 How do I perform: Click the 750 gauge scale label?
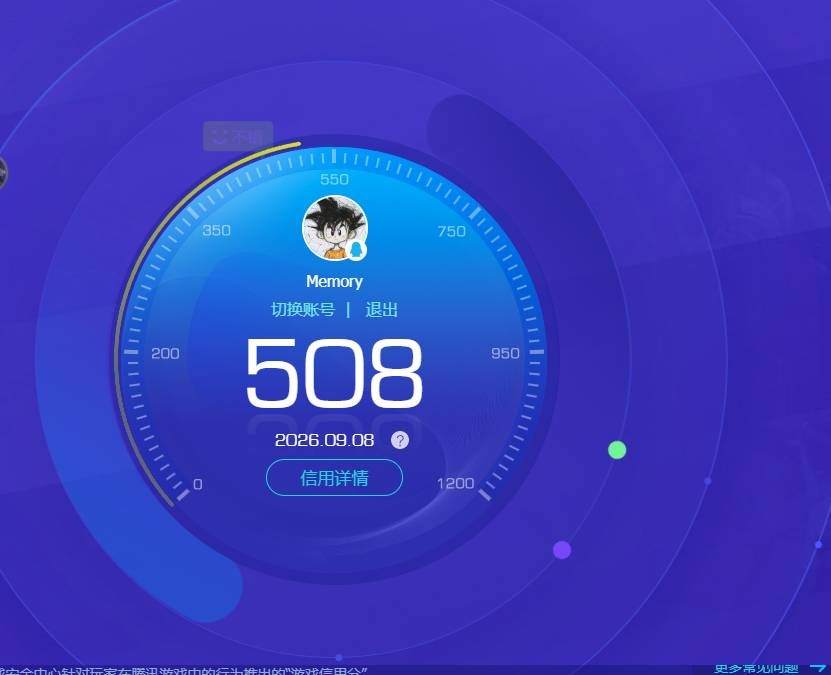pos(452,232)
